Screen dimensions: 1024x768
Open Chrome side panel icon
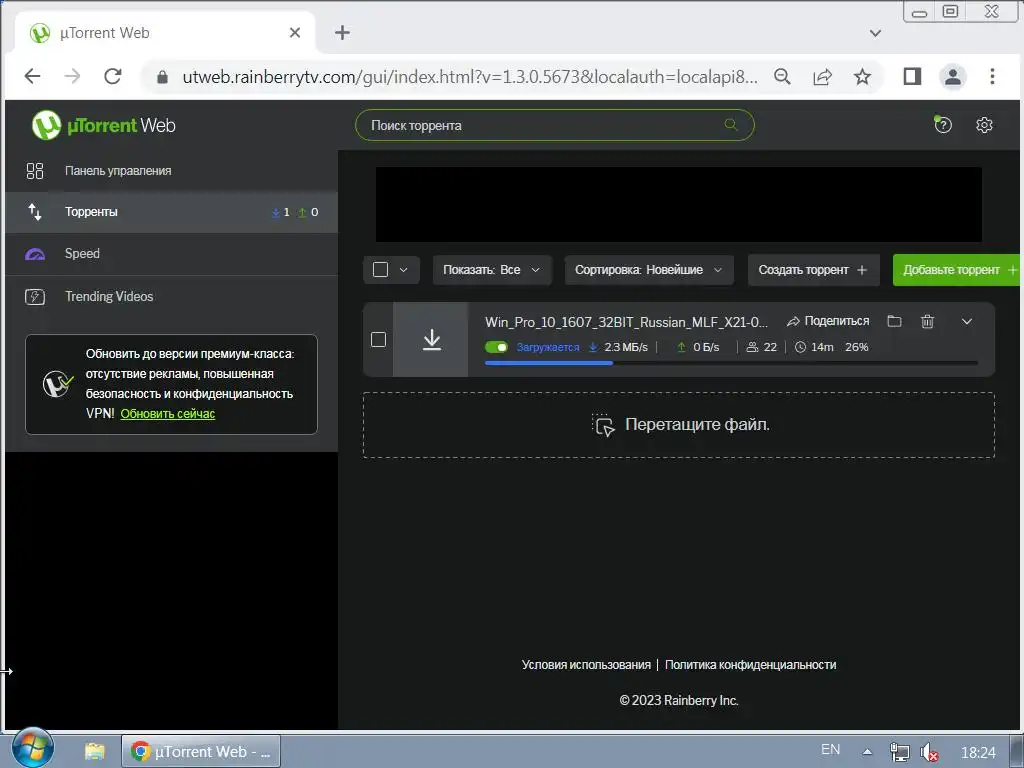pyautogui.click(x=912, y=76)
